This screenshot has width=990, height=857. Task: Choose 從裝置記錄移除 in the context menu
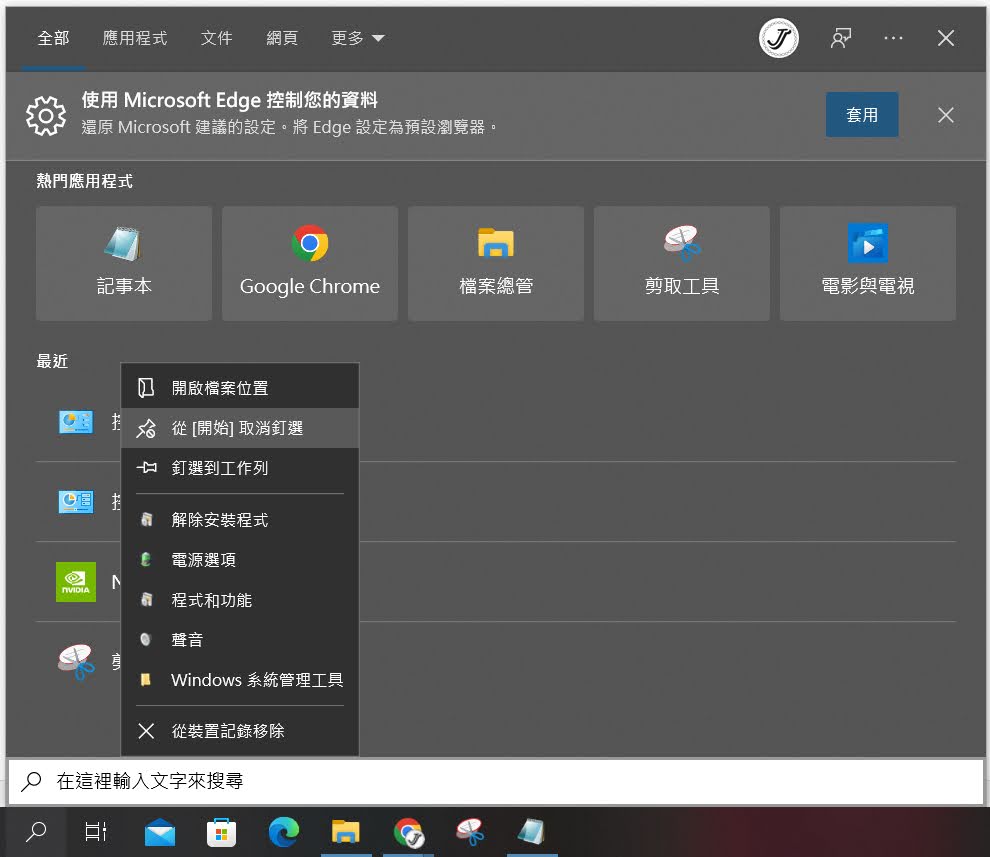point(240,731)
